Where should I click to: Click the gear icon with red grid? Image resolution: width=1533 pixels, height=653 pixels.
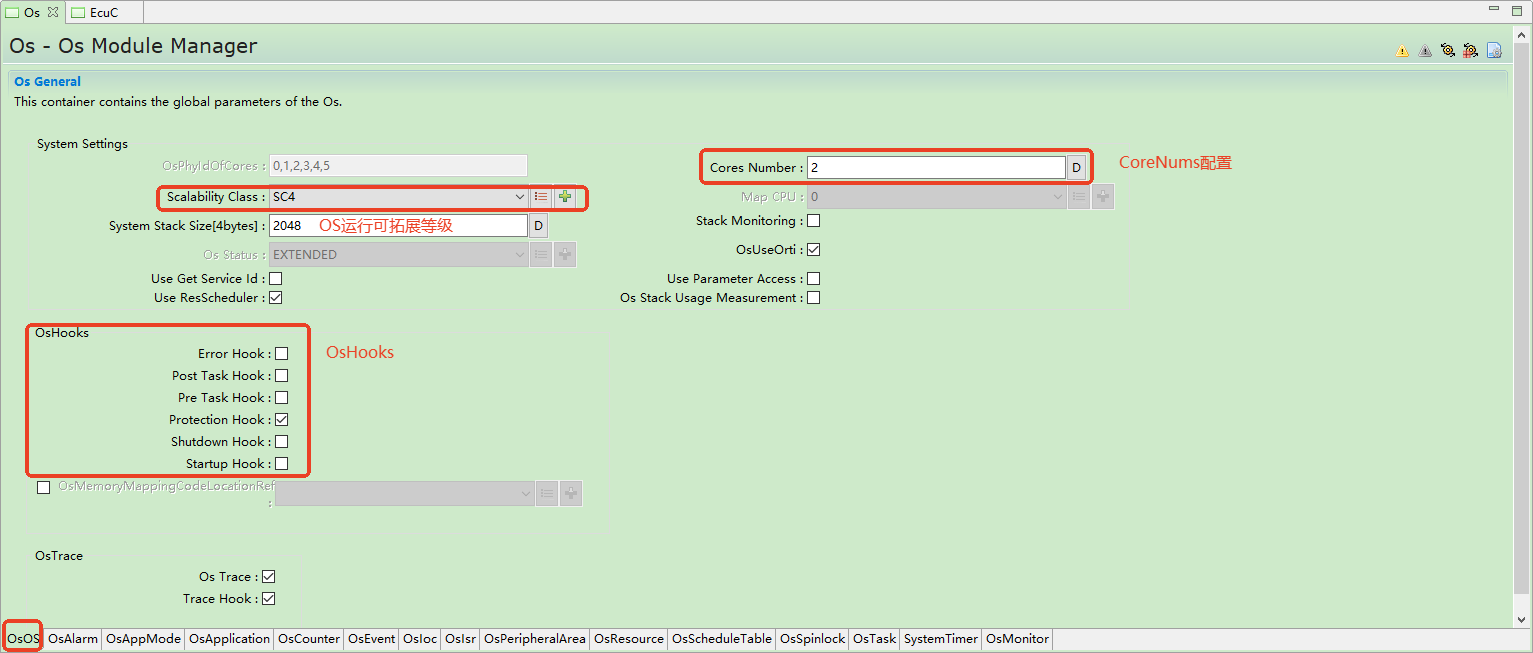coord(1470,50)
